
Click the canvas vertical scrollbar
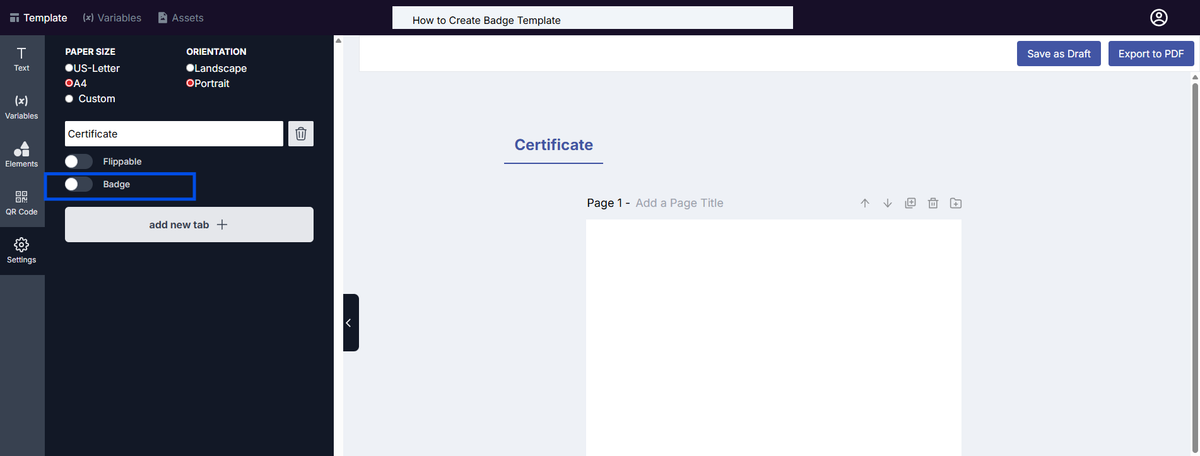click(1194, 270)
